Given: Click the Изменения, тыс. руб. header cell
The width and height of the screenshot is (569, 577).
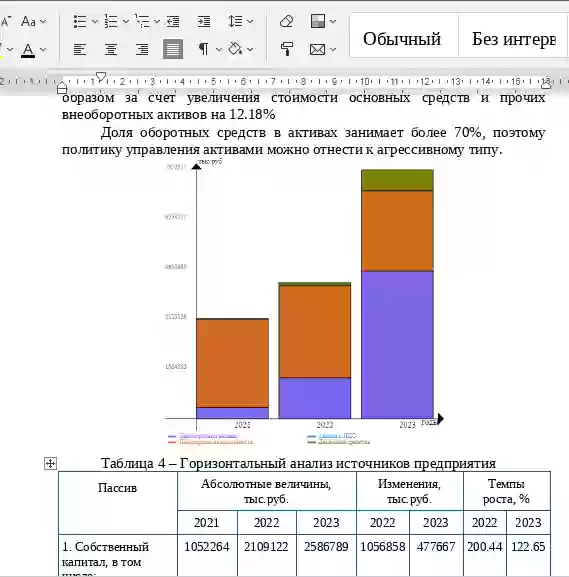Looking at the screenshot, I should [409, 491].
